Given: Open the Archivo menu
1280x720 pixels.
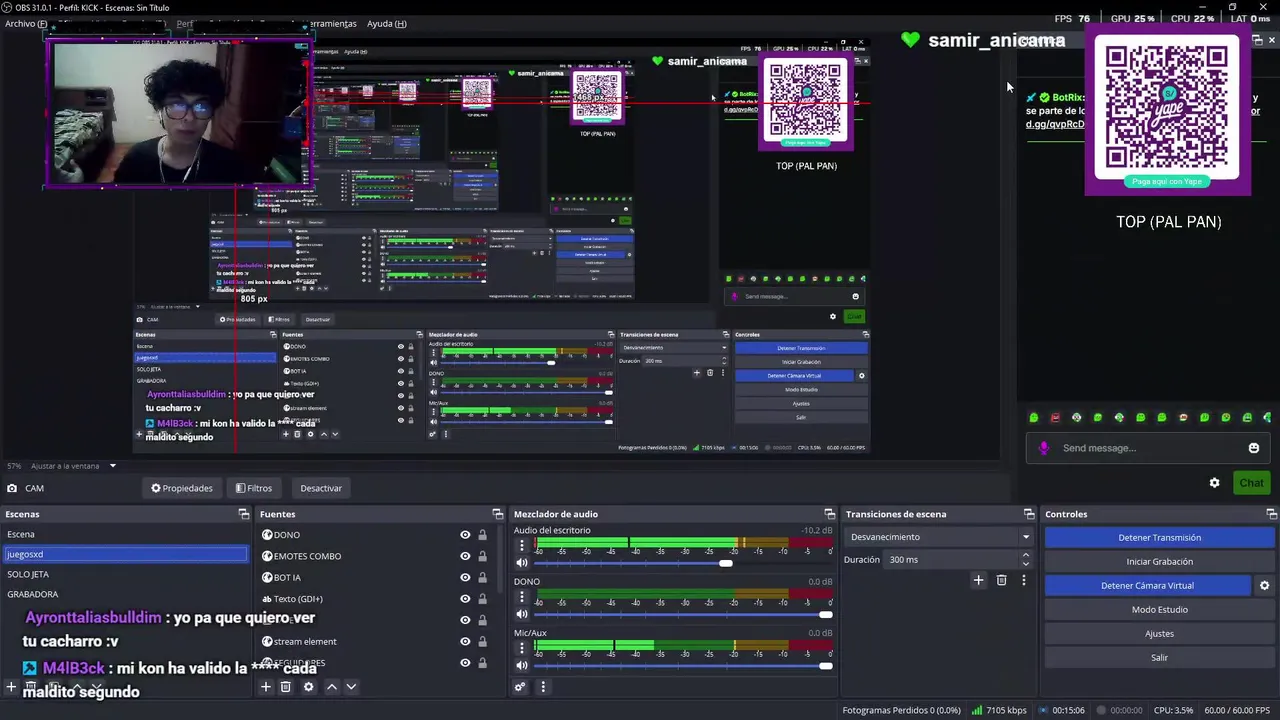Looking at the screenshot, I should click(26, 24).
